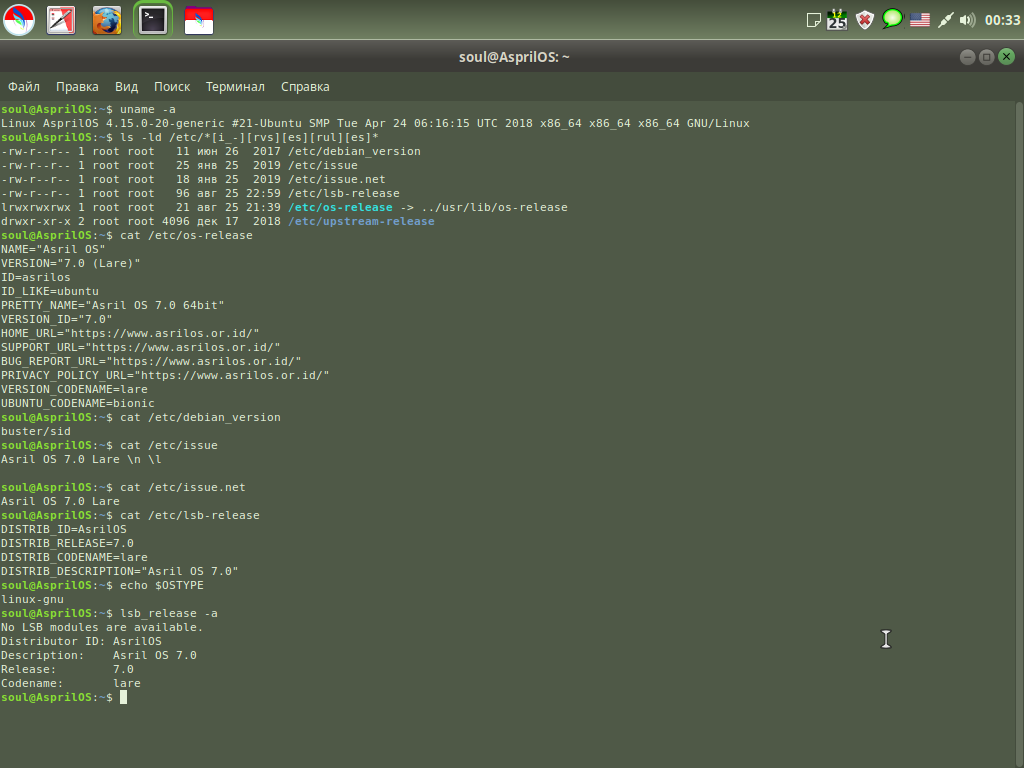Click the 'echo $OSTYPE' command line
Image resolution: width=1024 pixels, height=768 pixels.
point(102,585)
